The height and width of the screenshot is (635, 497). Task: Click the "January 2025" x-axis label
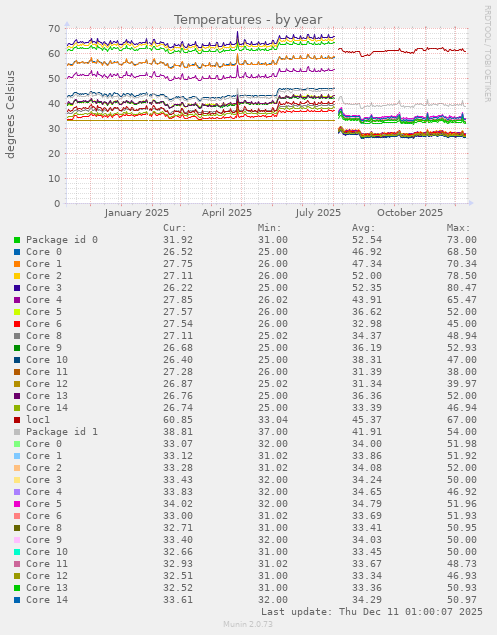(x=137, y=213)
